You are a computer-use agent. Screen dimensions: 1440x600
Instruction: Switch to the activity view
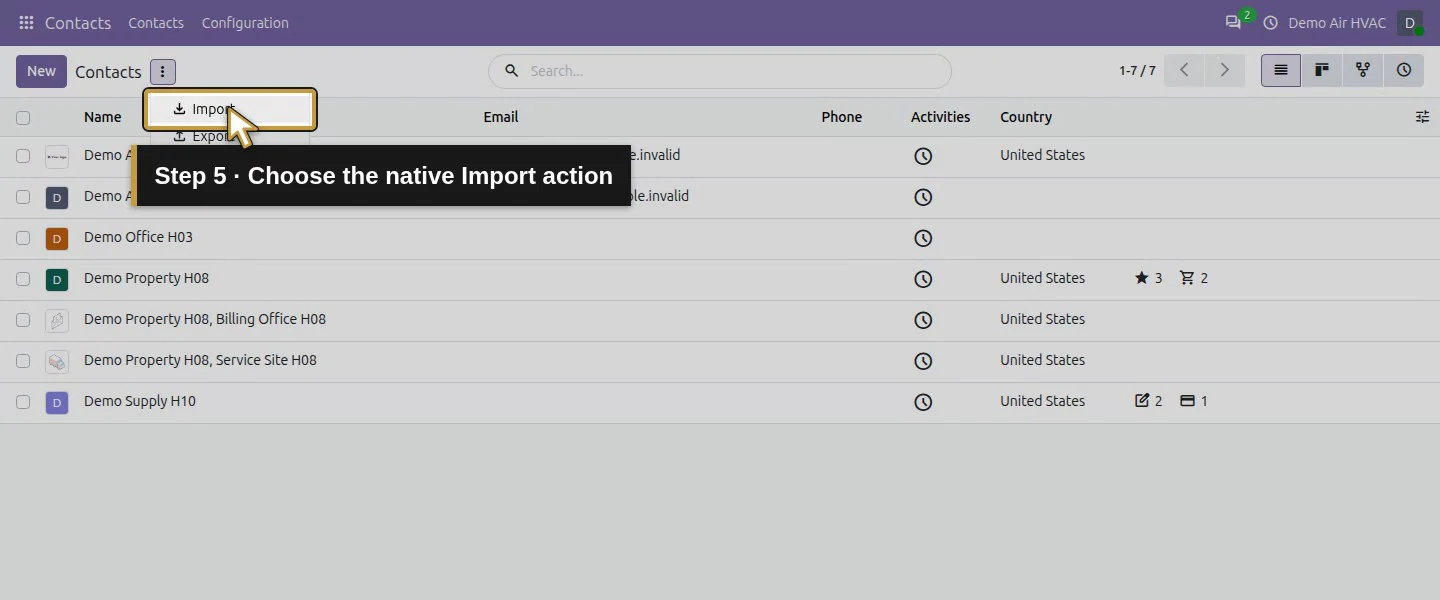(1404, 70)
